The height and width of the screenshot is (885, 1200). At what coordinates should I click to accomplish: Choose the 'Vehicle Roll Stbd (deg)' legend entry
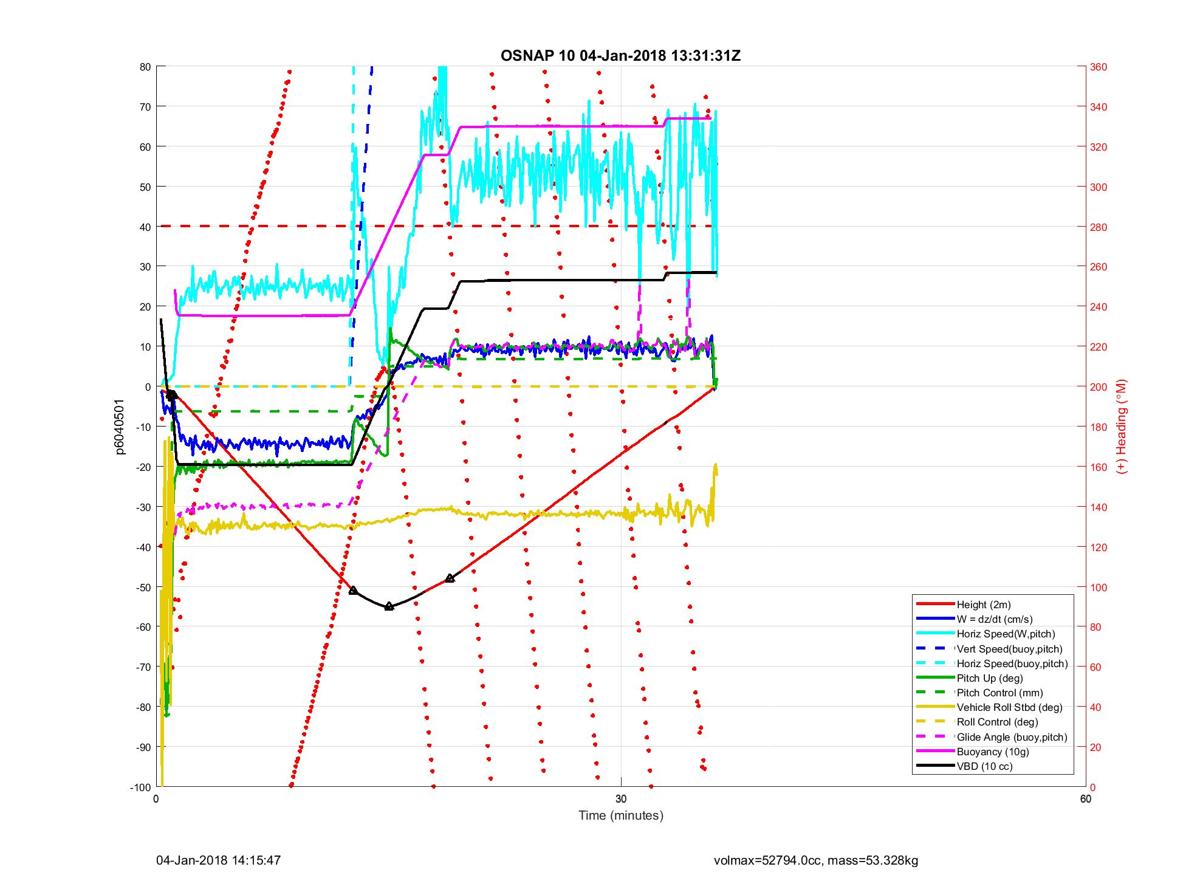tap(1010, 707)
